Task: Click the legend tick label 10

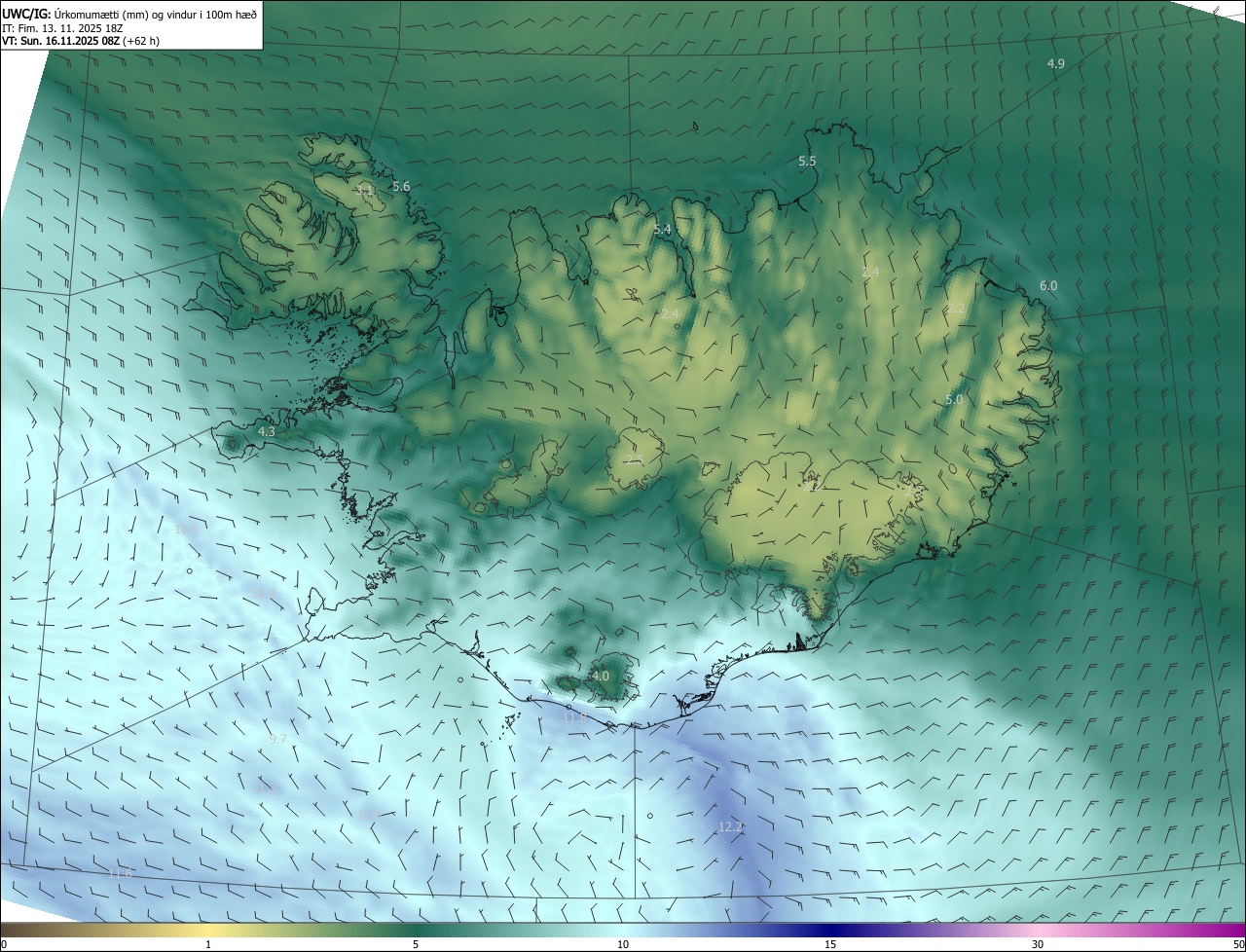Action: pyautogui.click(x=623, y=944)
